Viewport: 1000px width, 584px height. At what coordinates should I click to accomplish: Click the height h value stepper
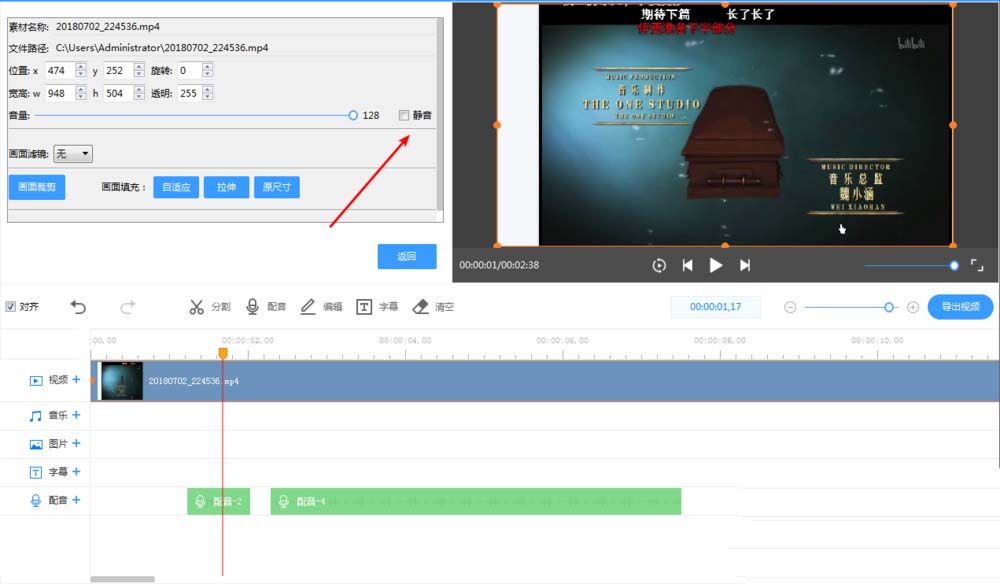139,93
